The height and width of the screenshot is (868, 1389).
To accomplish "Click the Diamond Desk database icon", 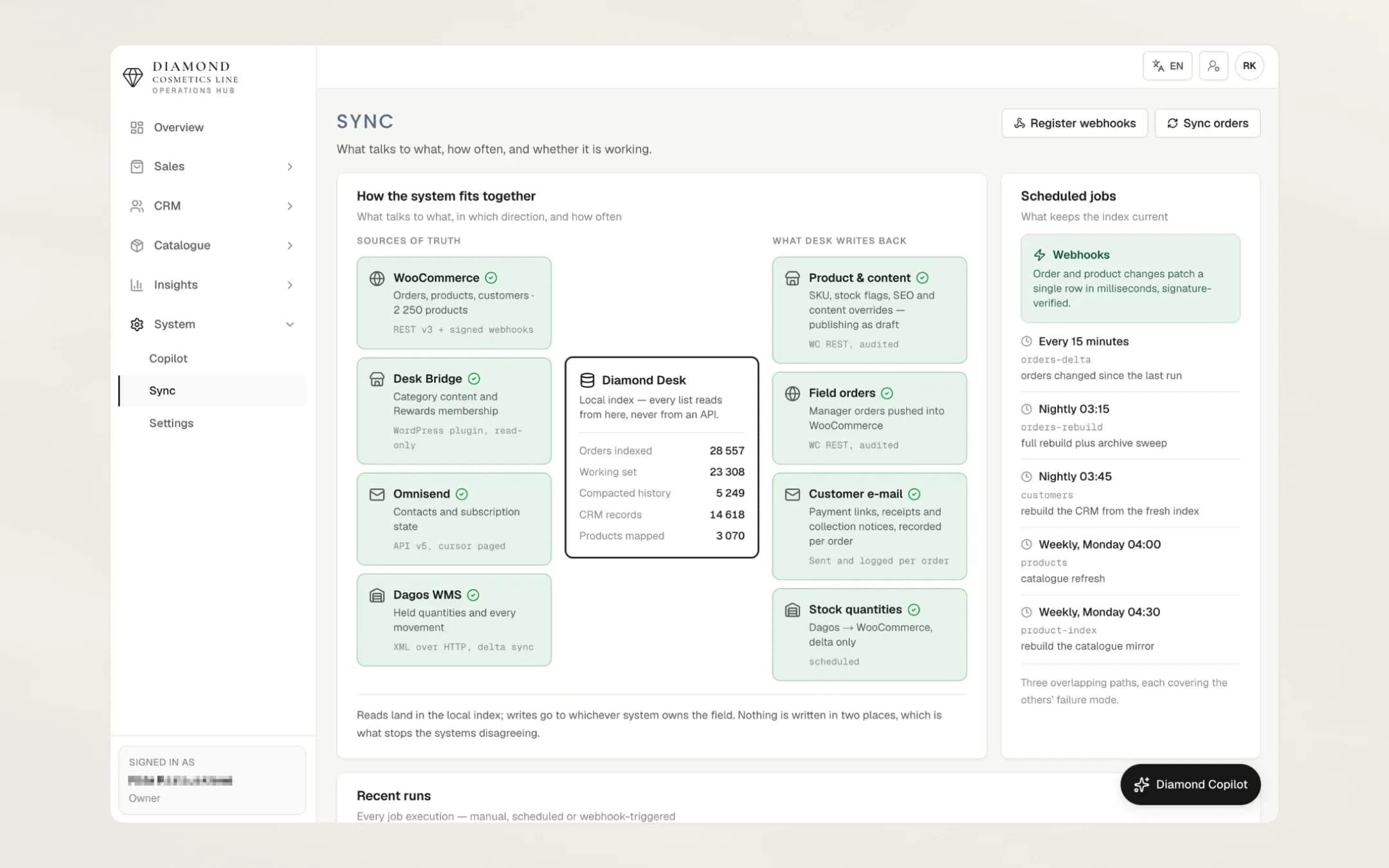I will pyautogui.click(x=587, y=381).
